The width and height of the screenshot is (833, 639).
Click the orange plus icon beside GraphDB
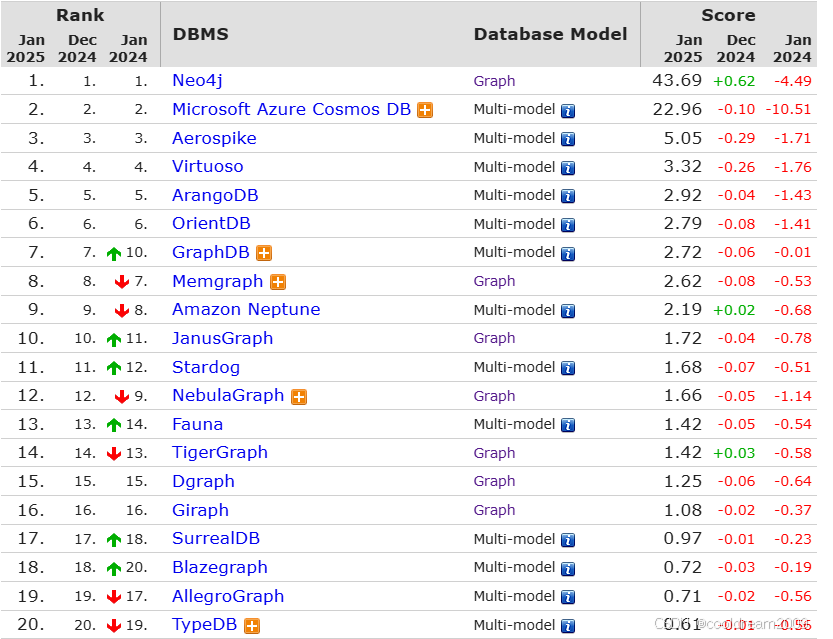pyautogui.click(x=264, y=253)
